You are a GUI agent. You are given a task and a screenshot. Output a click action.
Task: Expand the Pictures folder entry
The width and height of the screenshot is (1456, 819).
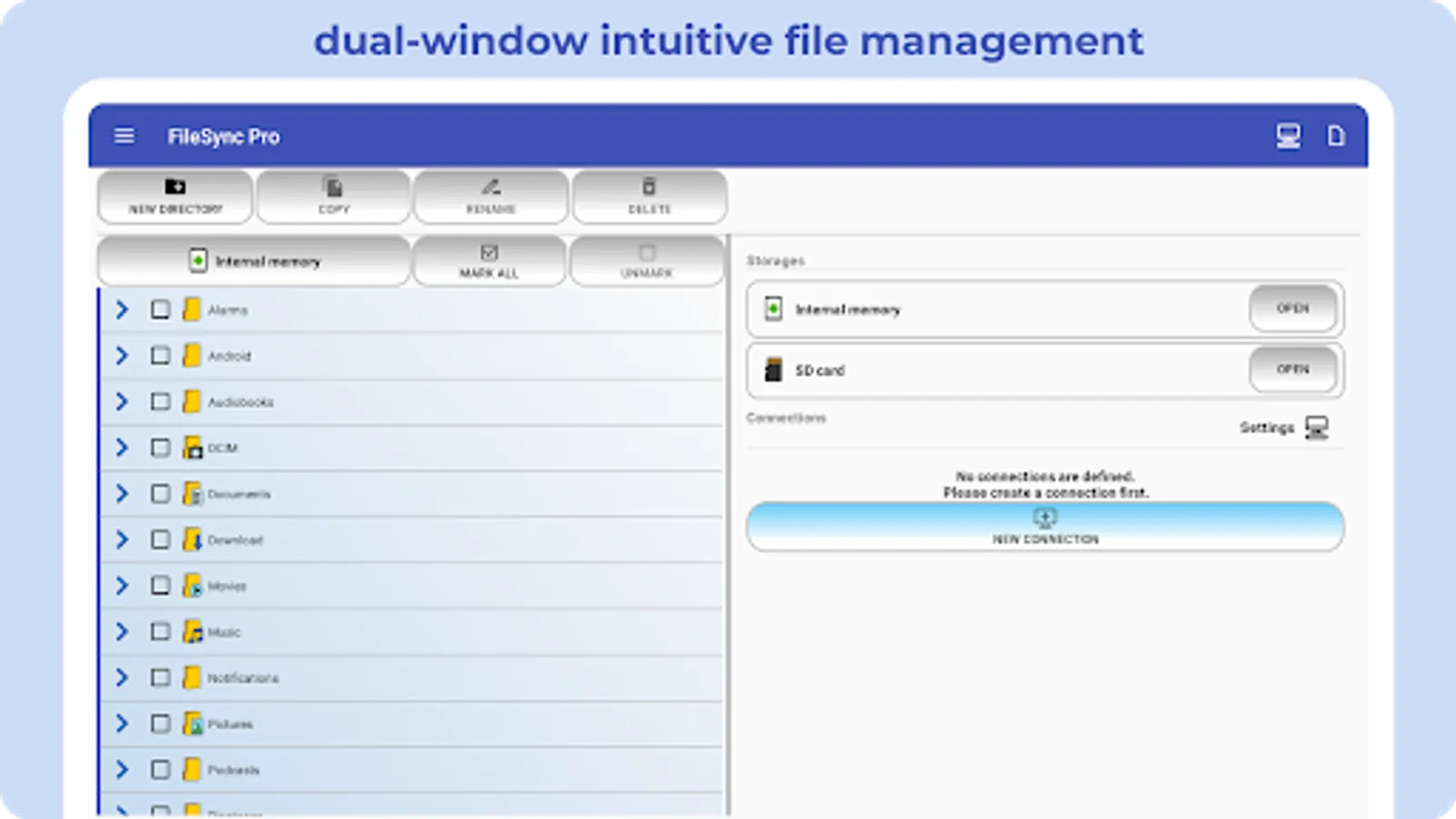(x=122, y=723)
